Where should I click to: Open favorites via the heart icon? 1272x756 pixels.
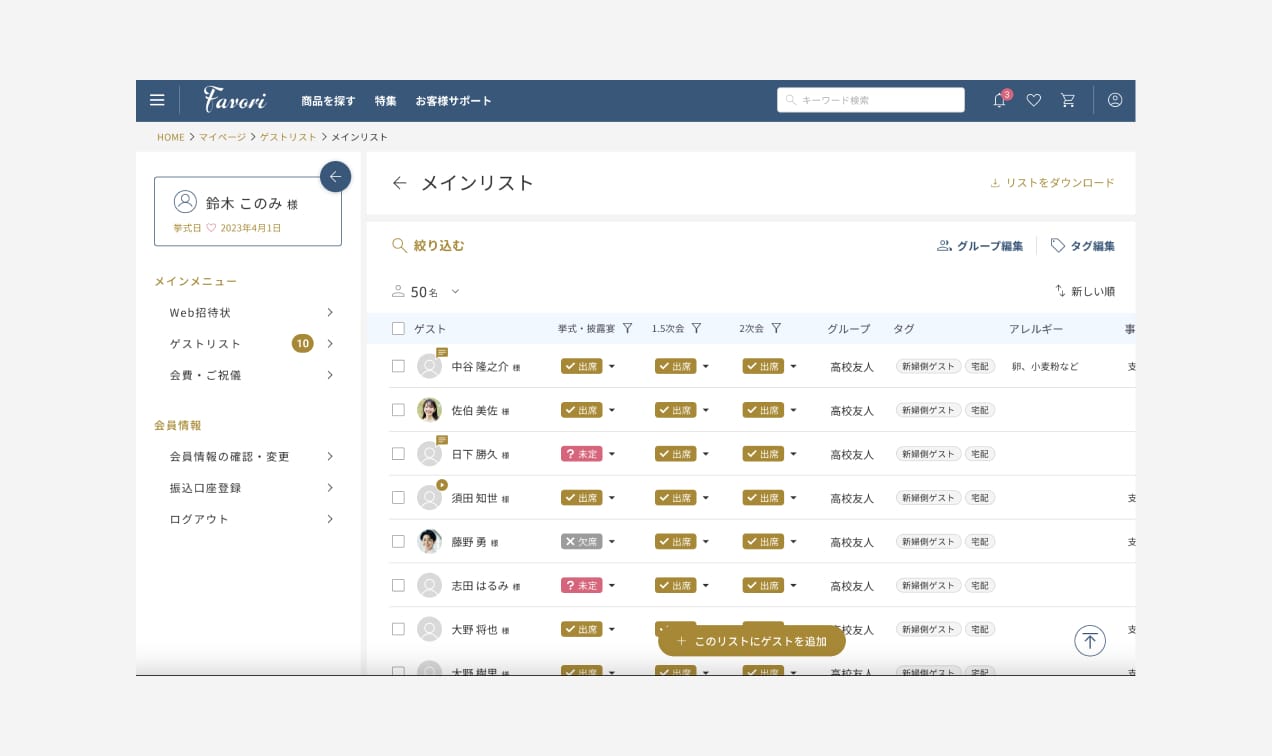(x=1034, y=100)
